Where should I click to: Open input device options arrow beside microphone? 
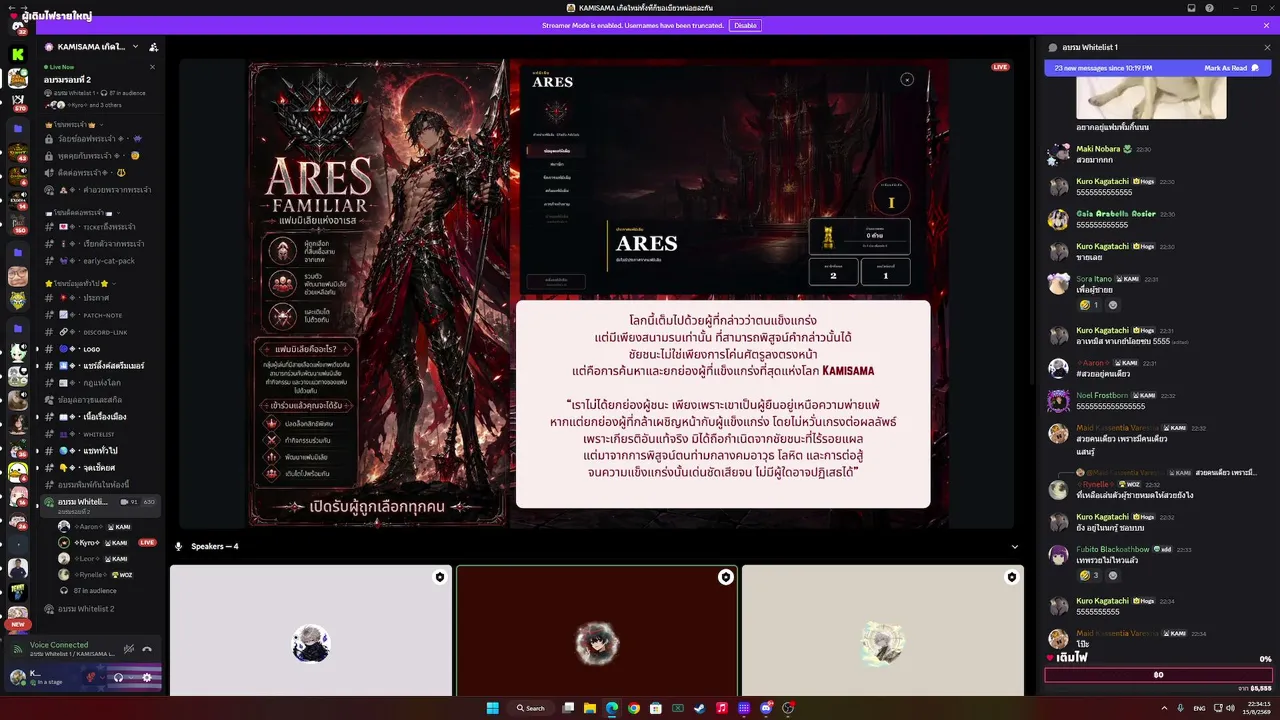pyautogui.click(x=103, y=677)
